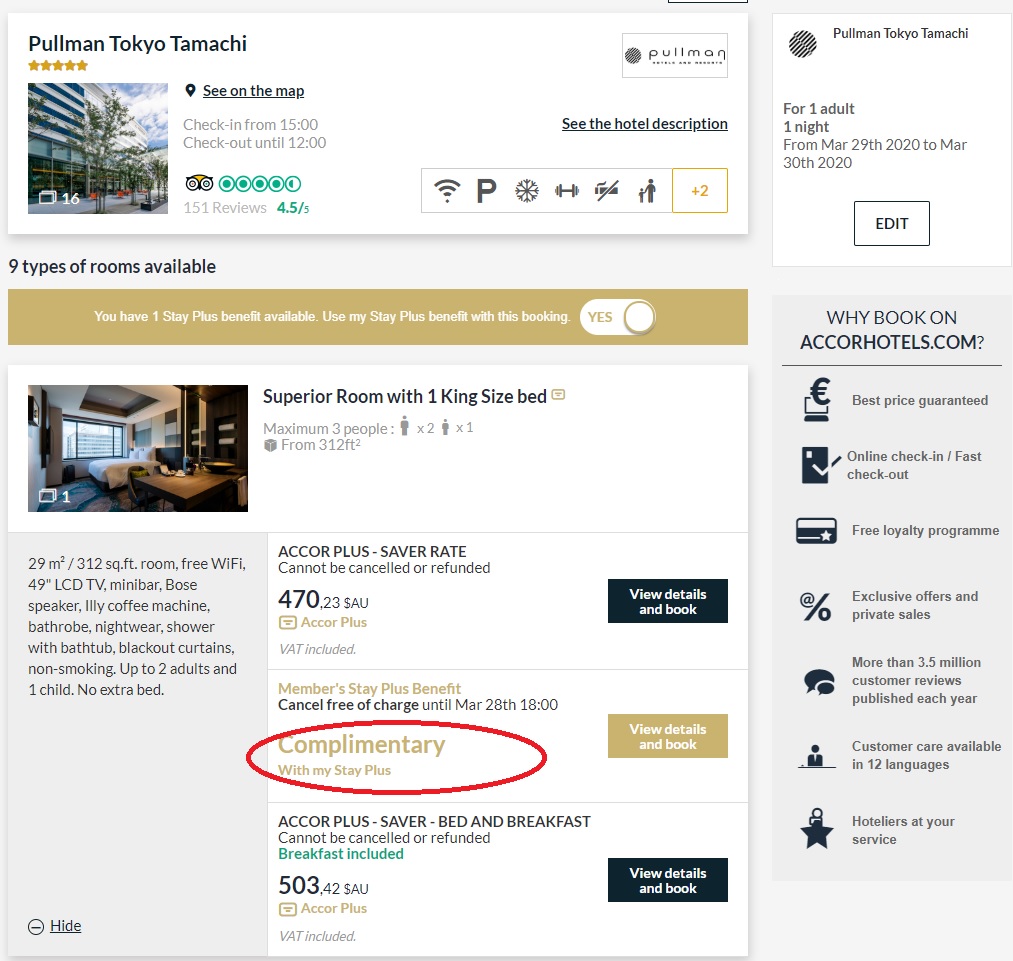Click the Complimentary price text
This screenshot has height=961, width=1013.
click(x=361, y=745)
